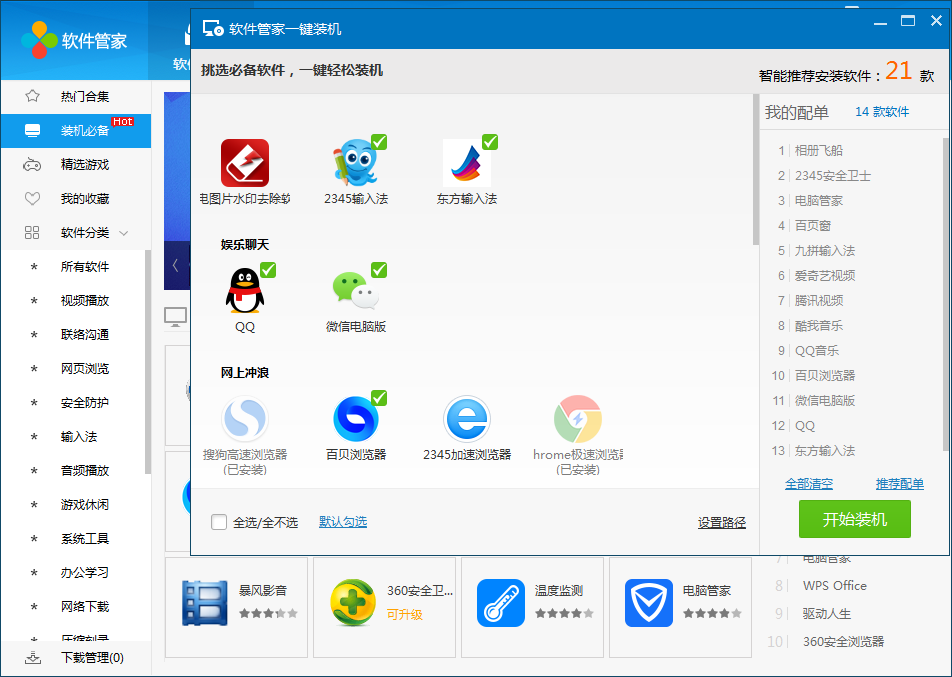This screenshot has height=677, width=952.
Task: Toggle the 全选/全不选 checkbox
Action: pos(219,522)
